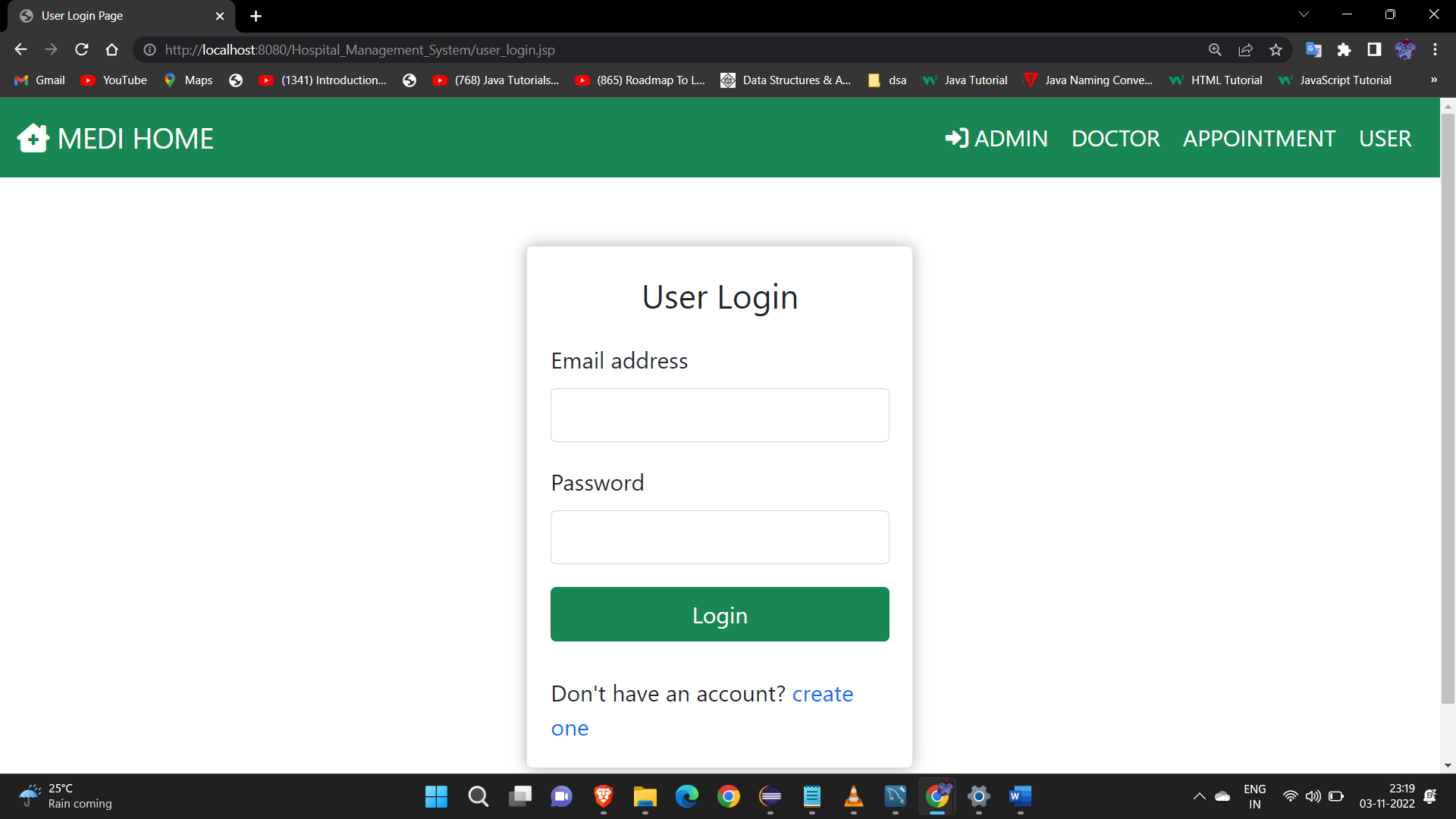This screenshot has height=819, width=1456.
Task: Reload the page with browser refresh icon
Action: click(x=82, y=49)
